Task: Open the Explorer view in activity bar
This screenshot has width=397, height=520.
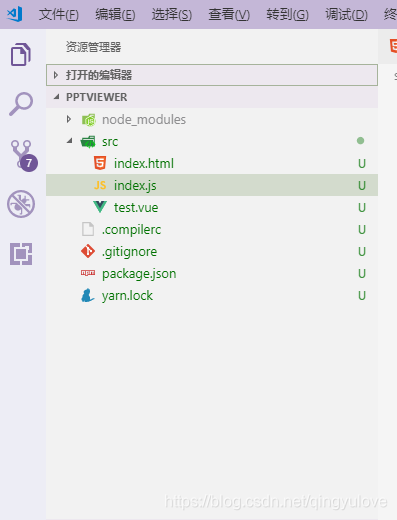Action: (21, 54)
